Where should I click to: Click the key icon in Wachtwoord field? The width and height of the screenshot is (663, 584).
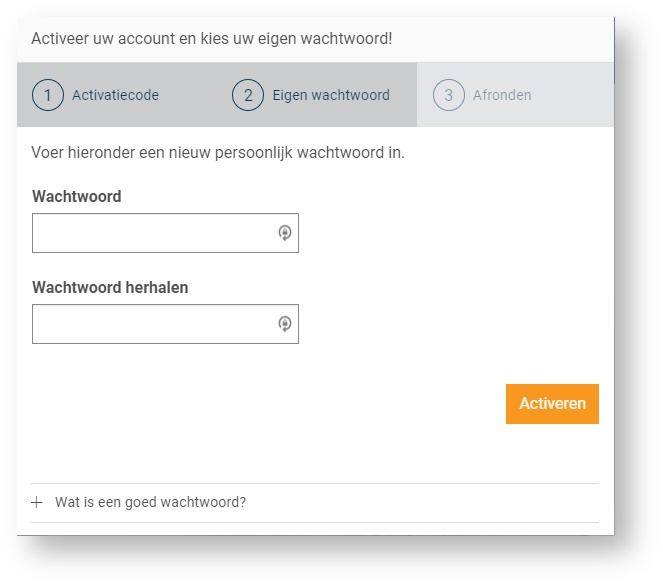point(284,233)
